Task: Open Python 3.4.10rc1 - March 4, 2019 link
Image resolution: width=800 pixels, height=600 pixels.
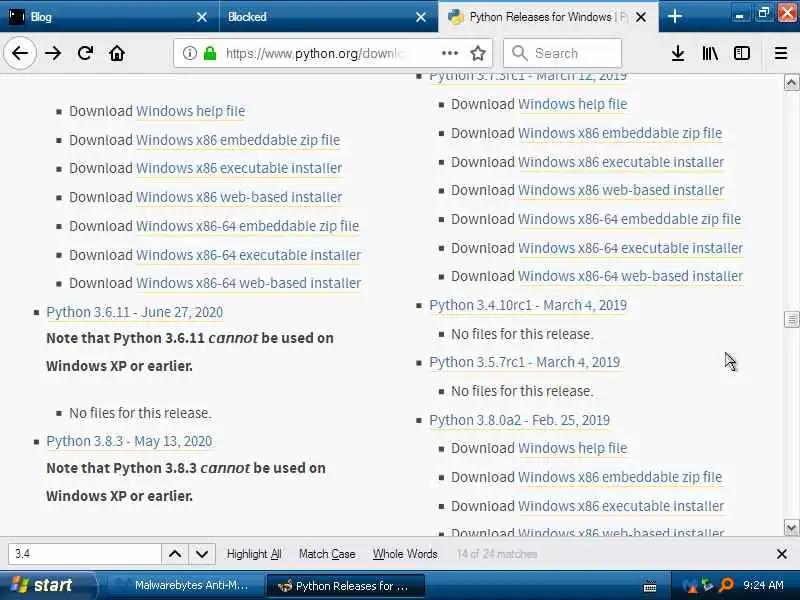Action: pyautogui.click(x=528, y=305)
